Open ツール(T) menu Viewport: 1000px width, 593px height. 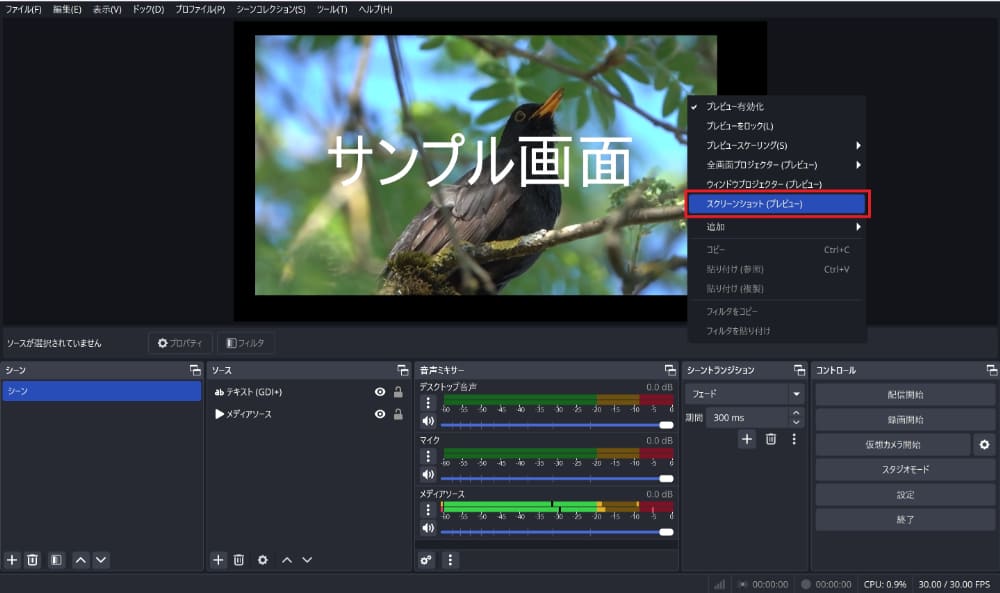coord(332,10)
